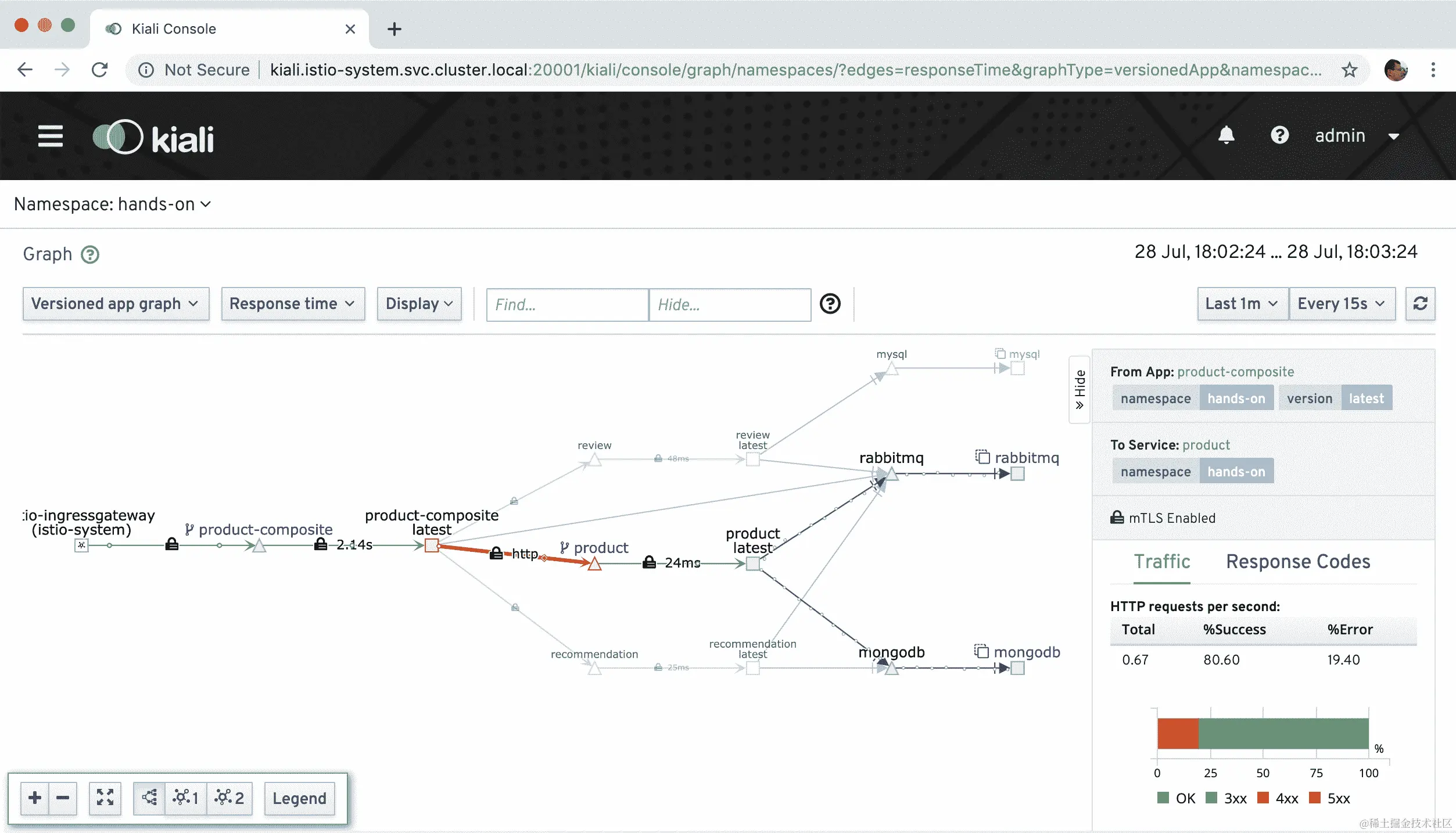Image resolution: width=1456 pixels, height=833 pixels.
Task: Click the Graph help tooltip icon
Action: coord(90,254)
